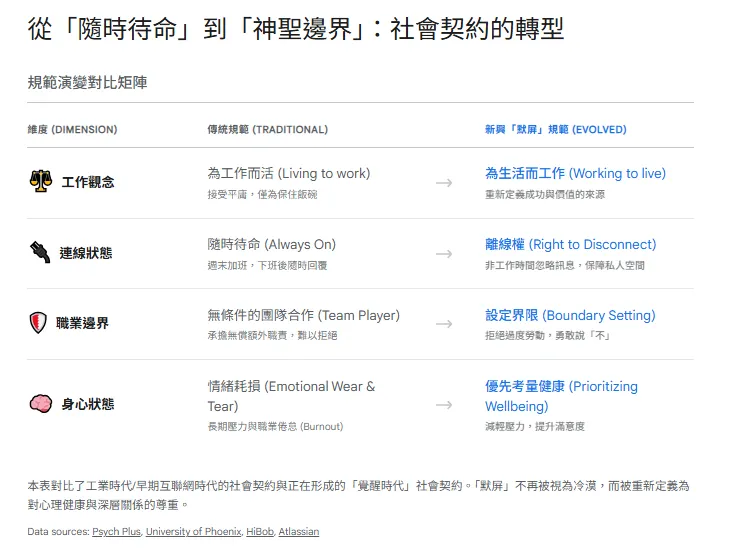Click the shield icon beside 職業邊界
The image size is (736, 552).
(38, 322)
